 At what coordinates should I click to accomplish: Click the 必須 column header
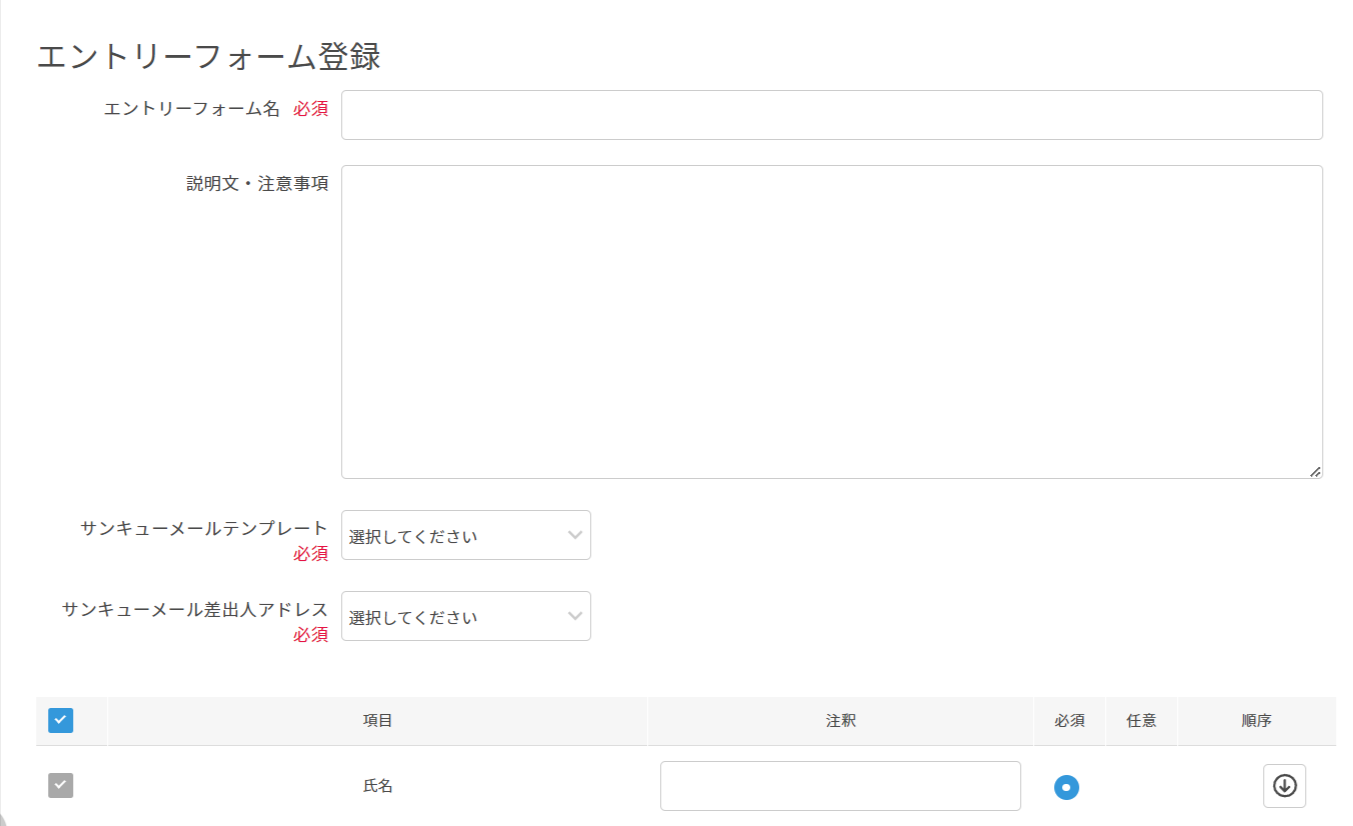(1069, 721)
